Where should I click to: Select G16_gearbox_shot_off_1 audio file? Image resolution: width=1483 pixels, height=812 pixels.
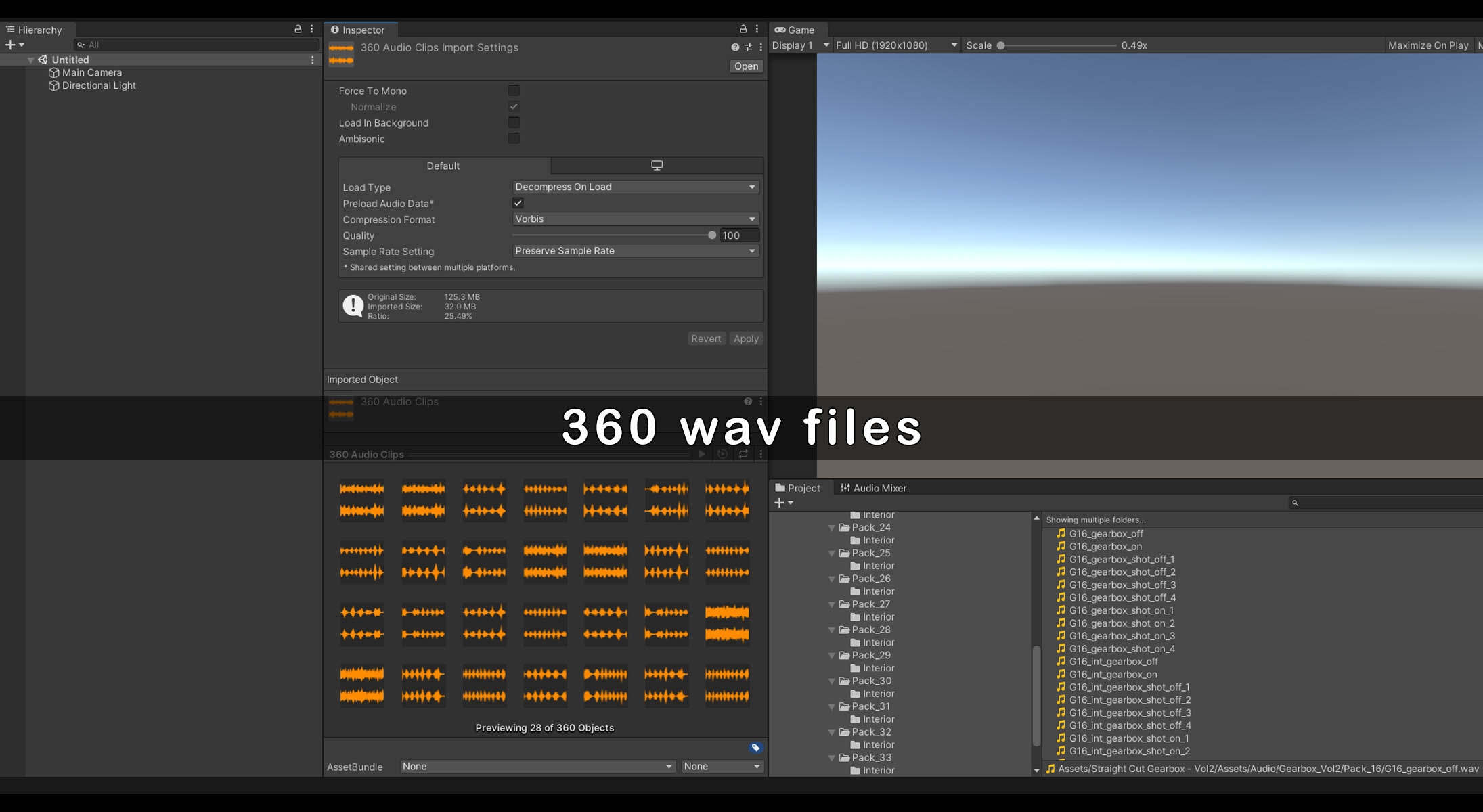(x=1122, y=560)
